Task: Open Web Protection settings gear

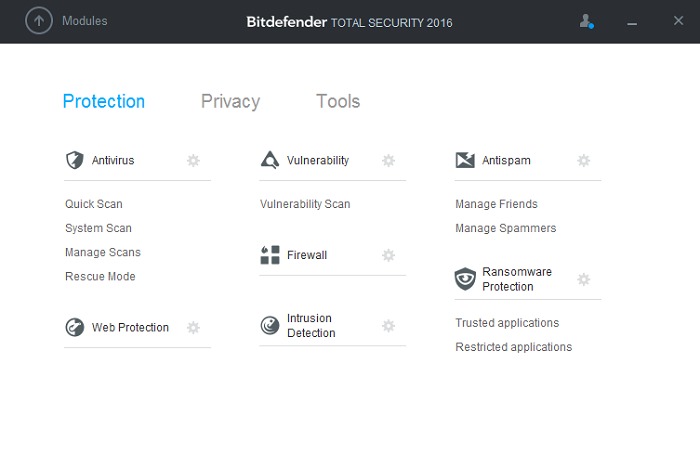Action: click(193, 327)
